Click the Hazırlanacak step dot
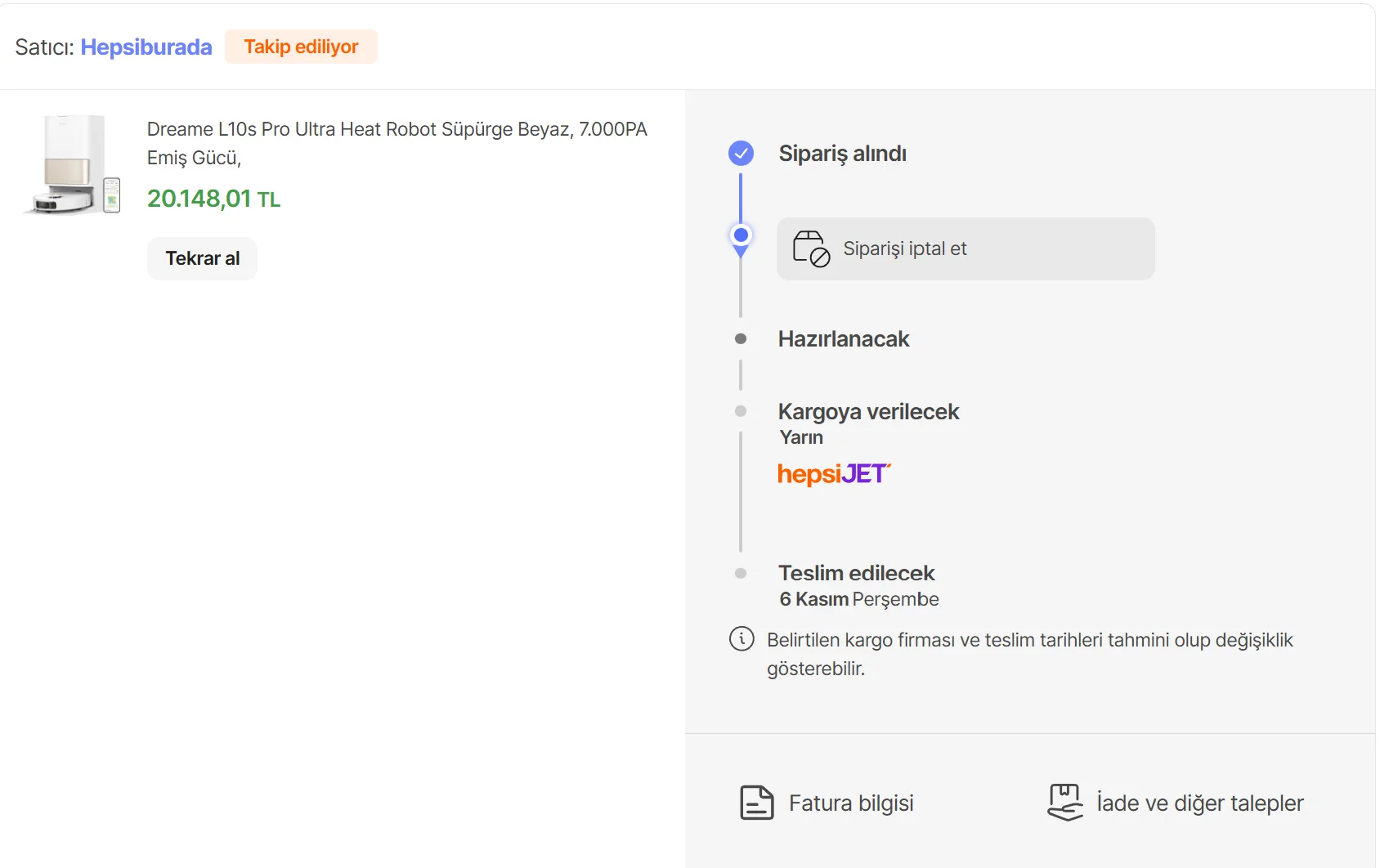Image resolution: width=1380 pixels, height=868 pixels. click(x=741, y=338)
